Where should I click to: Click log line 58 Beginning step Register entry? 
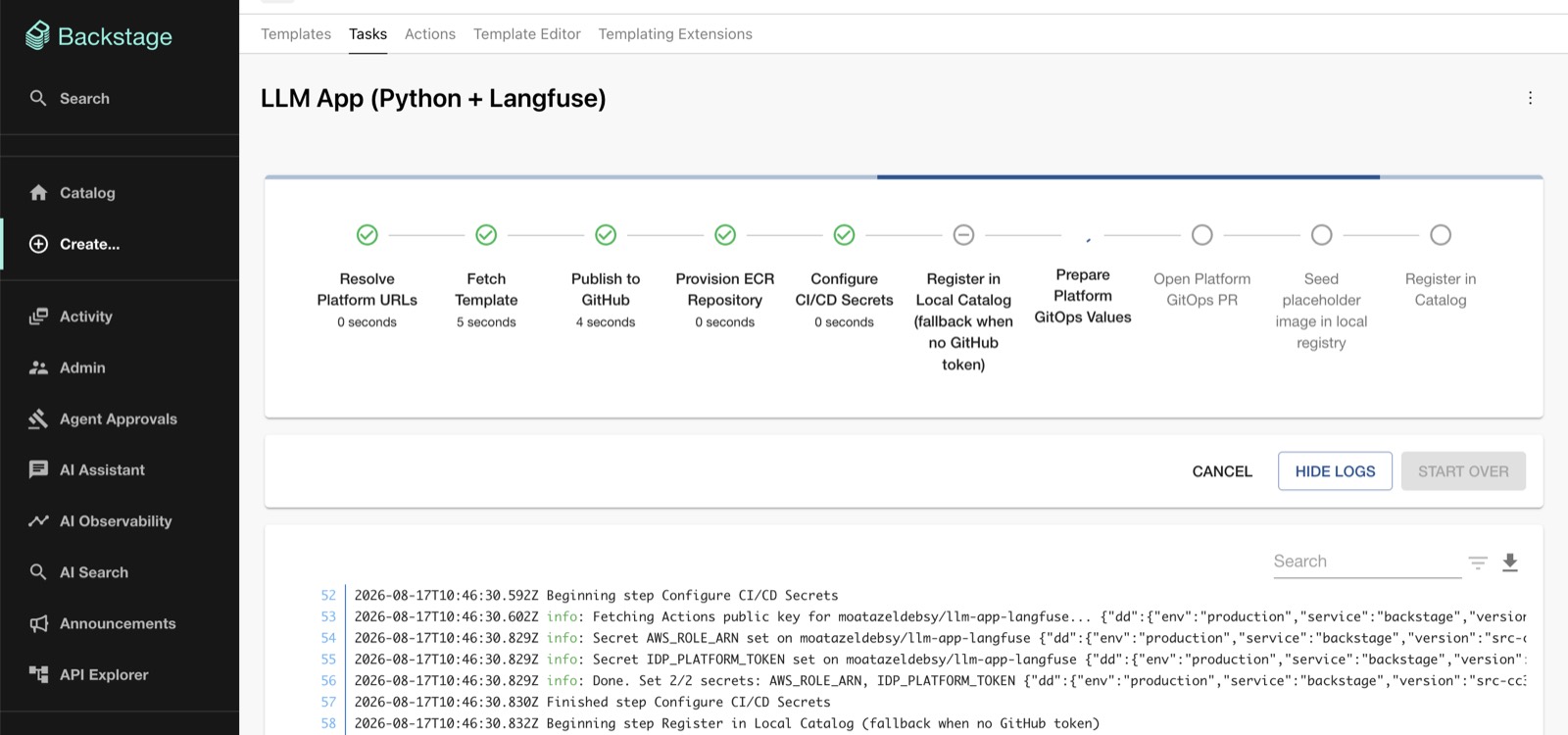pyautogui.click(x=727, y=723)
